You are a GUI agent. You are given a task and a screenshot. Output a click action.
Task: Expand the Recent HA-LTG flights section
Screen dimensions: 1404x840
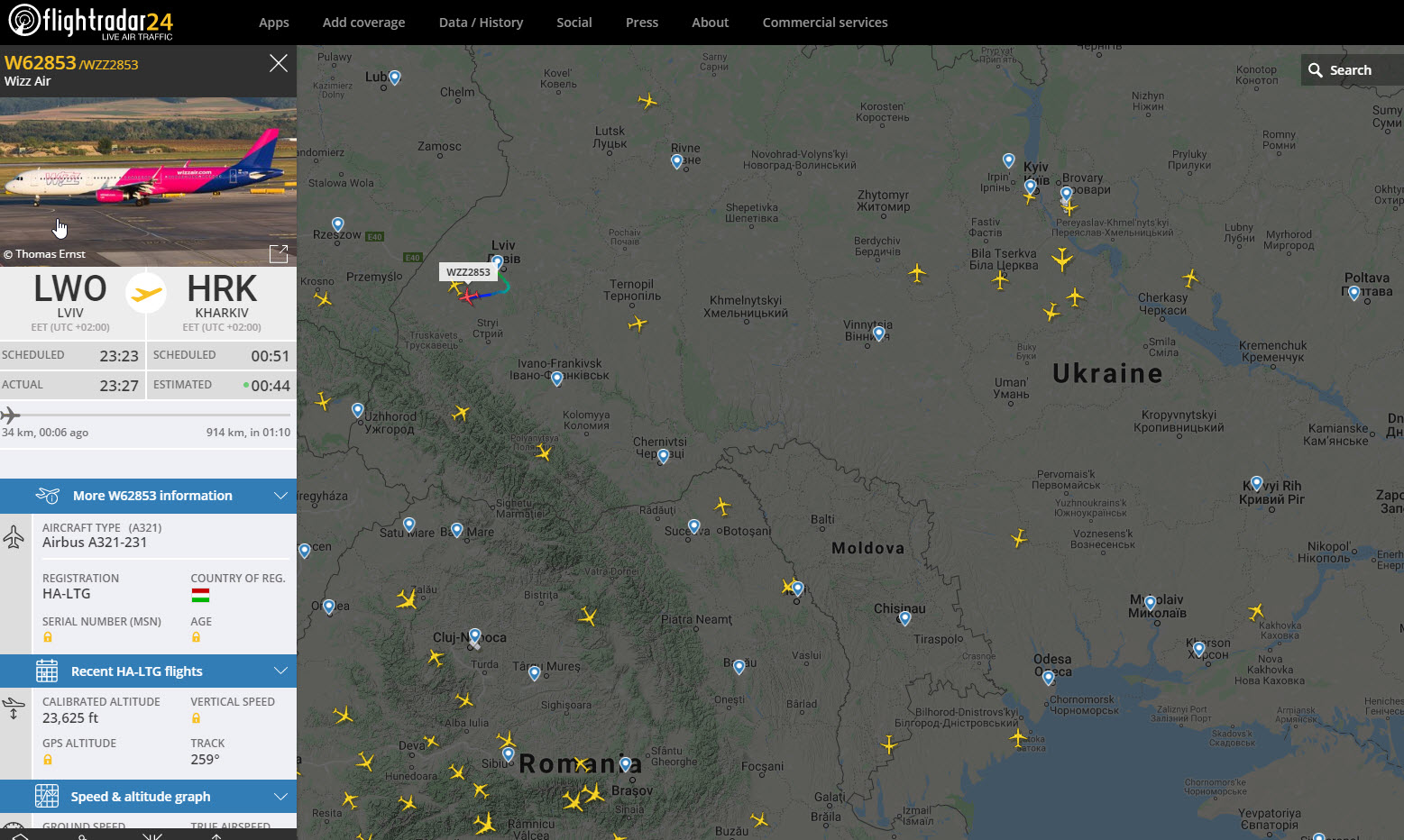pos(148,671)
